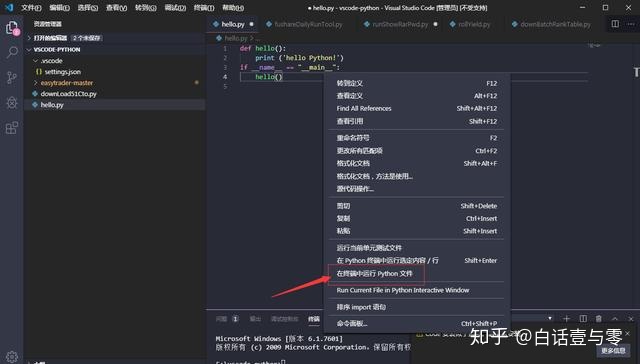
Task: Choose 在 Python 终端中运行选定内容/行
Action: click(416, 260)
